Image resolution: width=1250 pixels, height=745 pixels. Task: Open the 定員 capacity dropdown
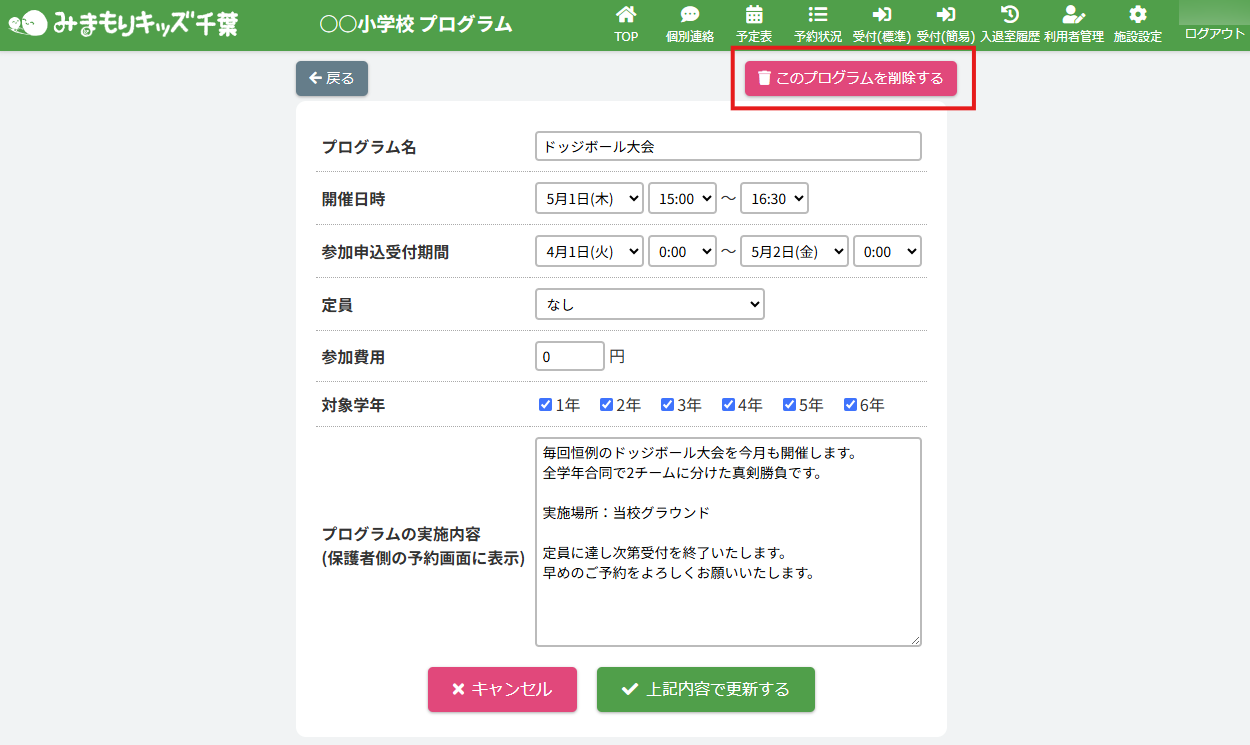[649, 304]
